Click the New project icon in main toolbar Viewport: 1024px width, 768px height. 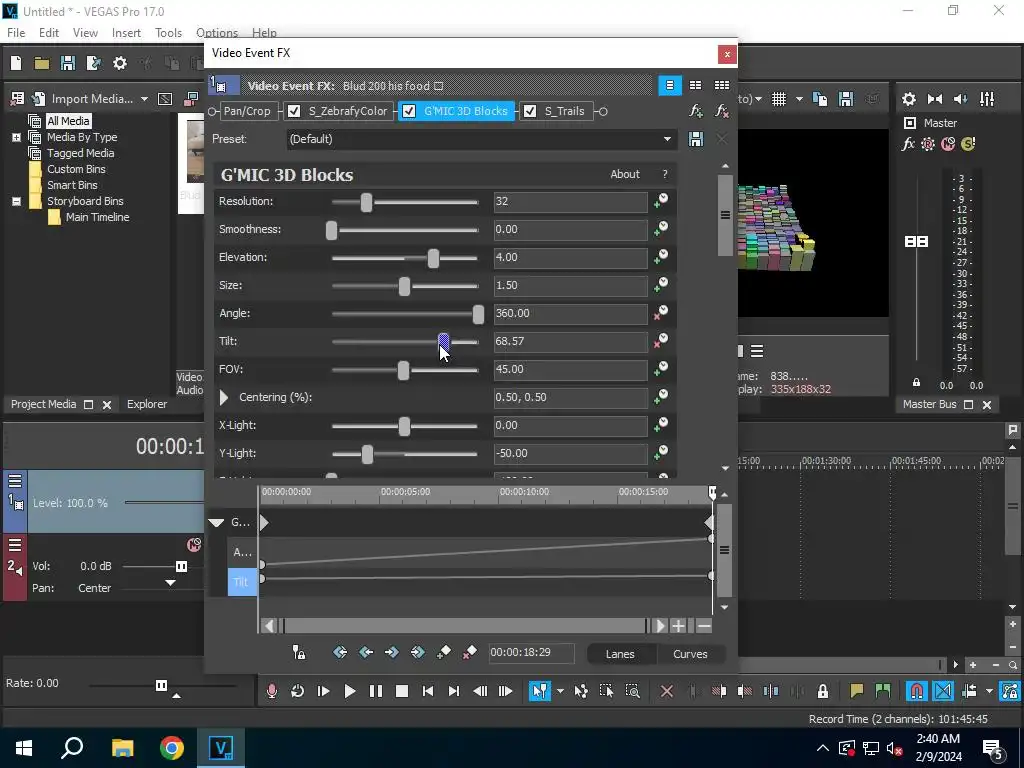point(16,63)
